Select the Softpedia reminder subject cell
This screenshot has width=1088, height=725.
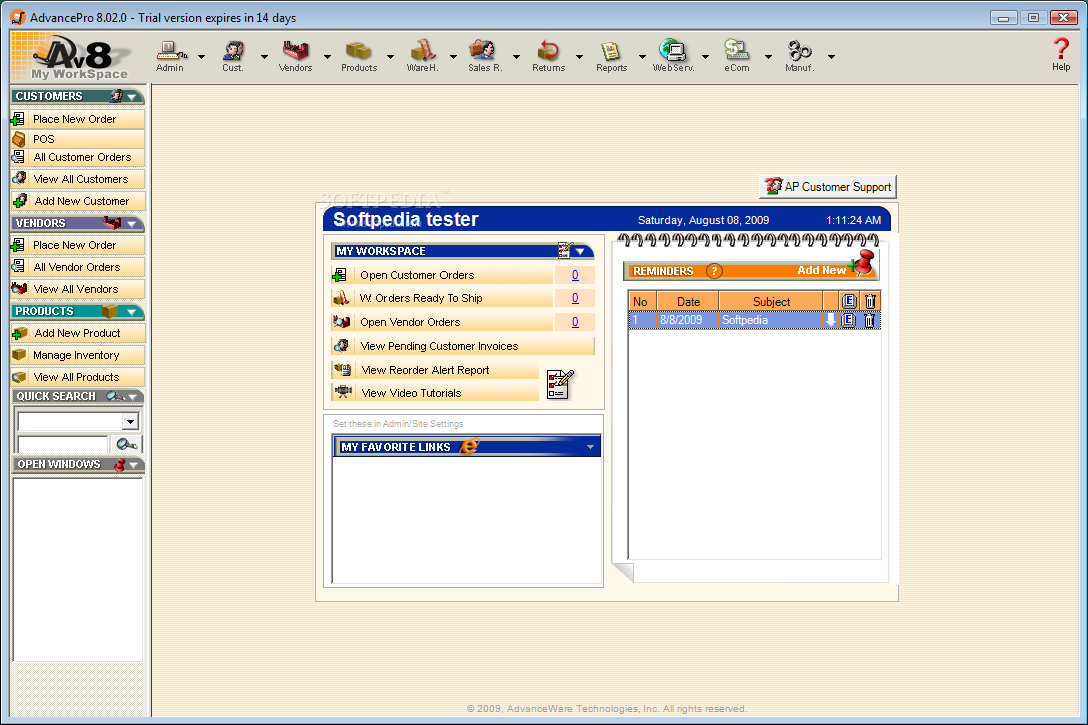771,320
